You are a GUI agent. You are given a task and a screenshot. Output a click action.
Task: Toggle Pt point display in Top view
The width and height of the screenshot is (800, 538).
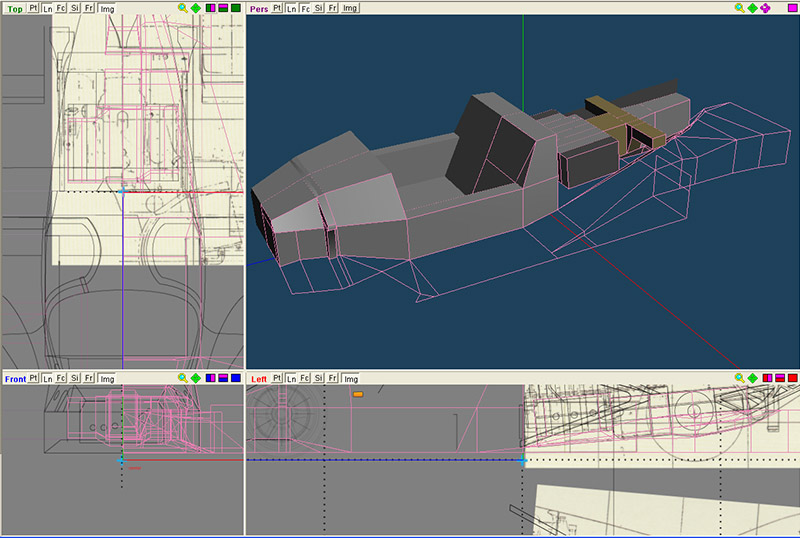point(33,8)
